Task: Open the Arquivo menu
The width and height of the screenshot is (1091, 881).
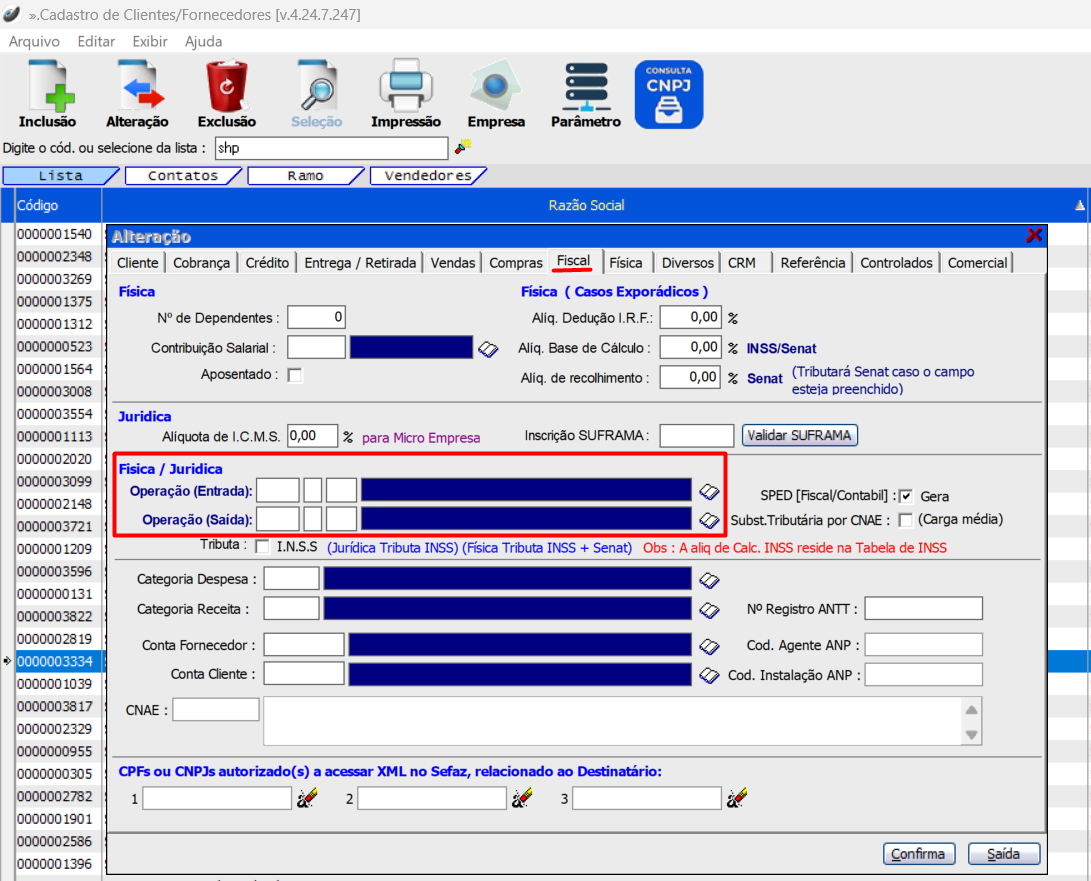Action: (34, 42)
